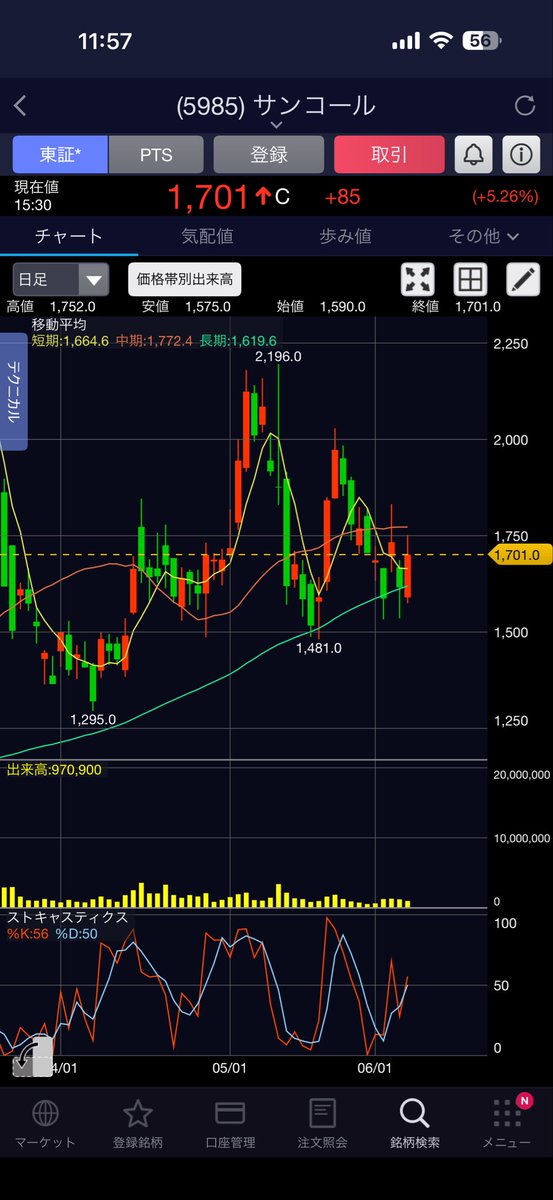Tap the red 取引 trade button

click(389, 155)
